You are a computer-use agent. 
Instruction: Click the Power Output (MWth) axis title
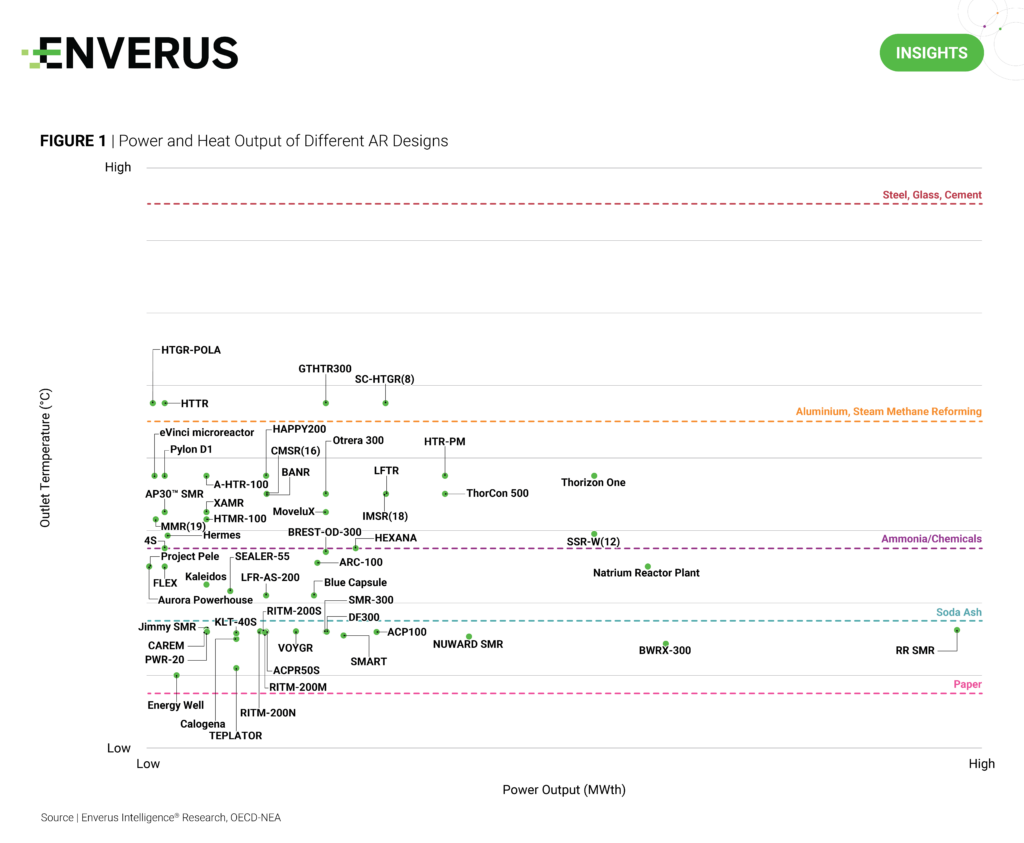(563, 790)
